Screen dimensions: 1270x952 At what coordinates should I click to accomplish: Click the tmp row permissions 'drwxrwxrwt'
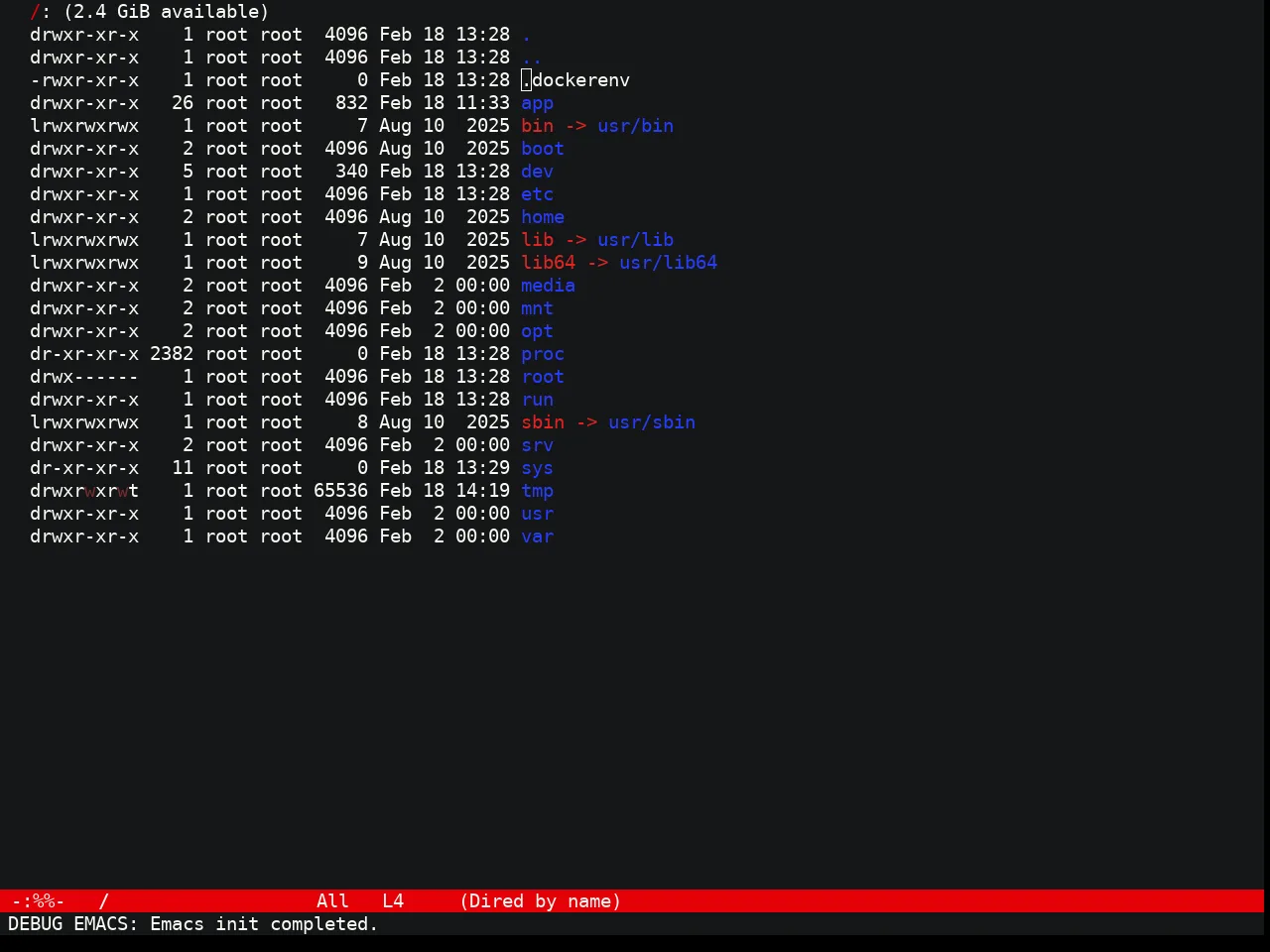click(84, 491)
